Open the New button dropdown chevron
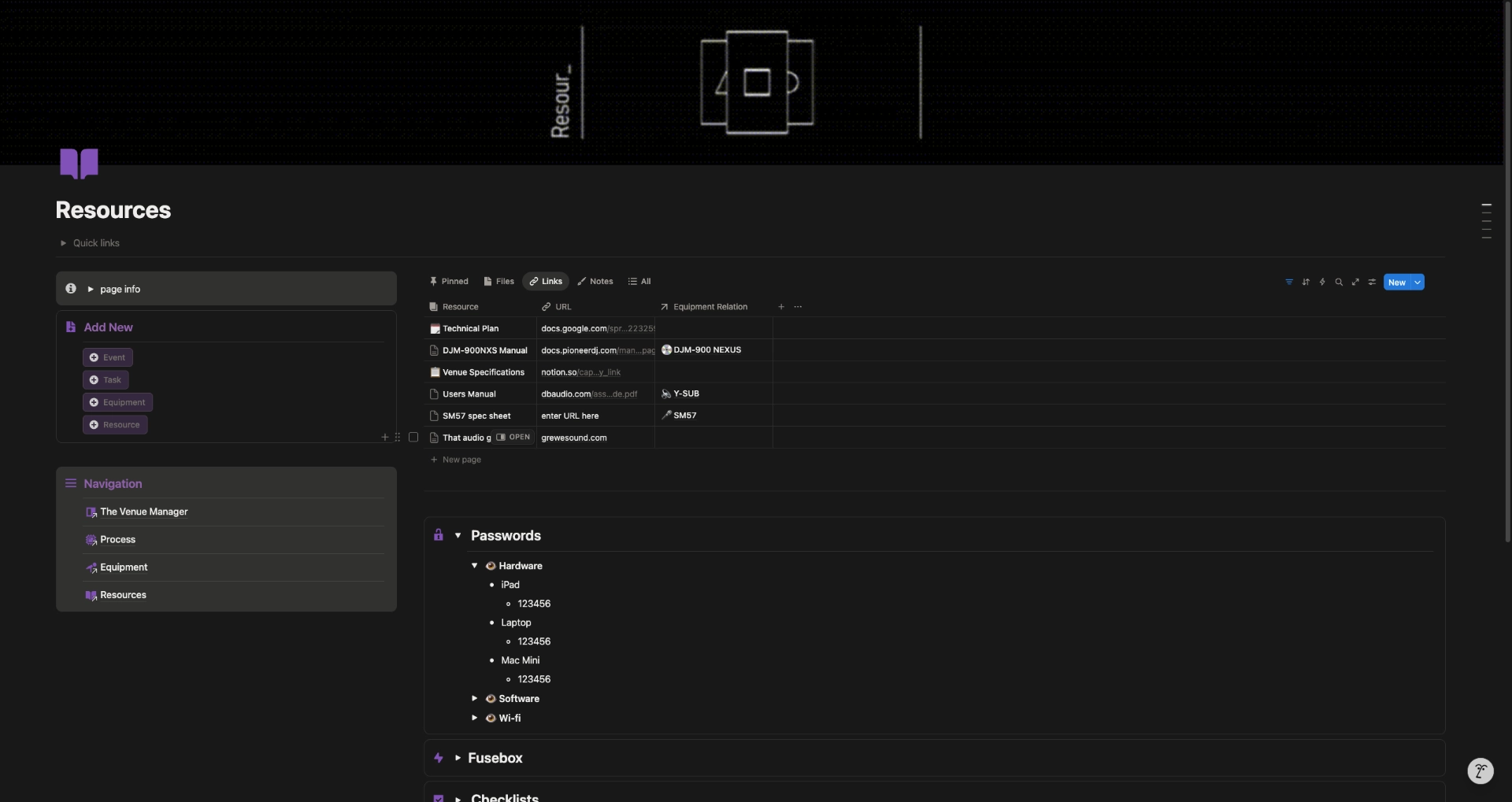This screenshot has height=802, width=1512. coord(1418,282)
